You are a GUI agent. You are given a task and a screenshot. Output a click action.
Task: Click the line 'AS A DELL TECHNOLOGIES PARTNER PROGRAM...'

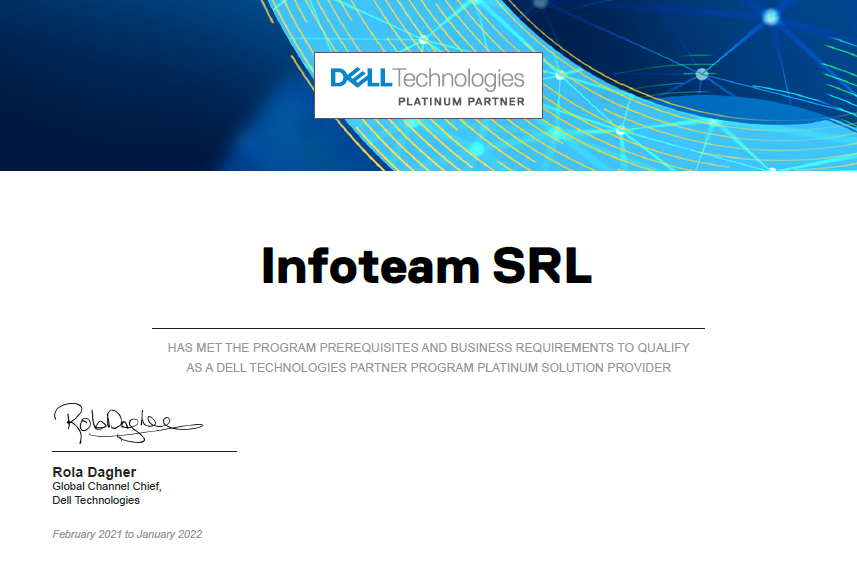tap(428, 368)
